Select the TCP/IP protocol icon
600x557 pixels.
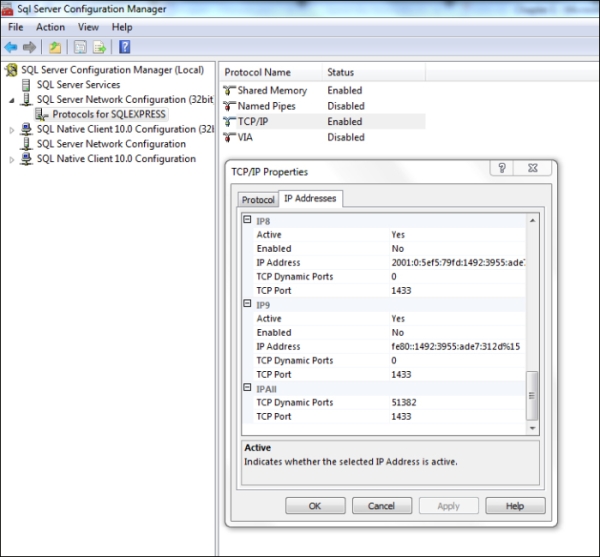(229, 122)
